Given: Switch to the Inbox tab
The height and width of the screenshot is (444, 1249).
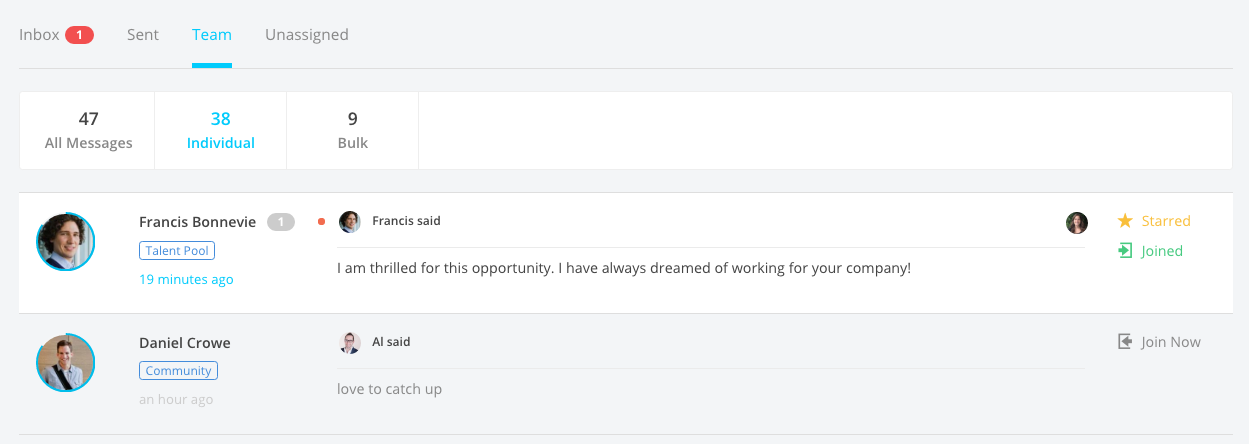Looking at the screenshot, I should click(x=40, y=35).
